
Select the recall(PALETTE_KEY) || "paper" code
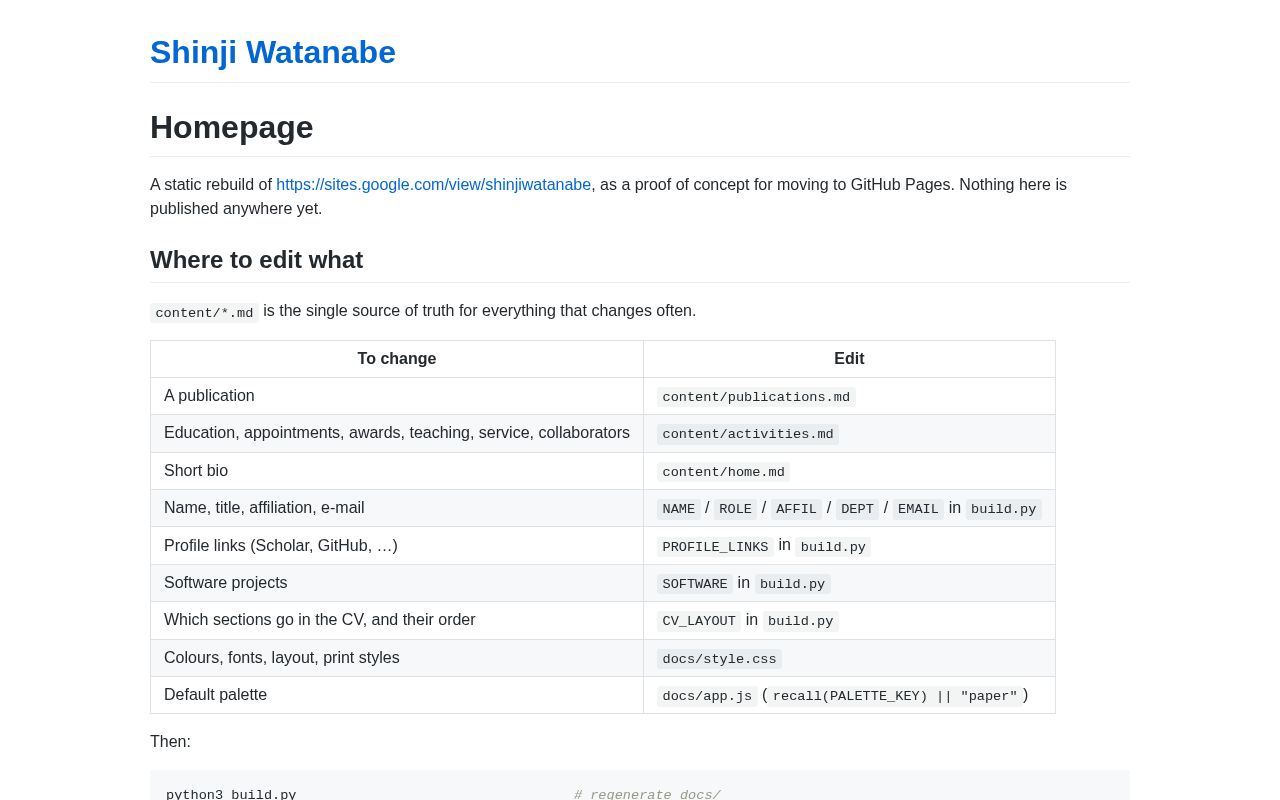[x=895, y=696]
